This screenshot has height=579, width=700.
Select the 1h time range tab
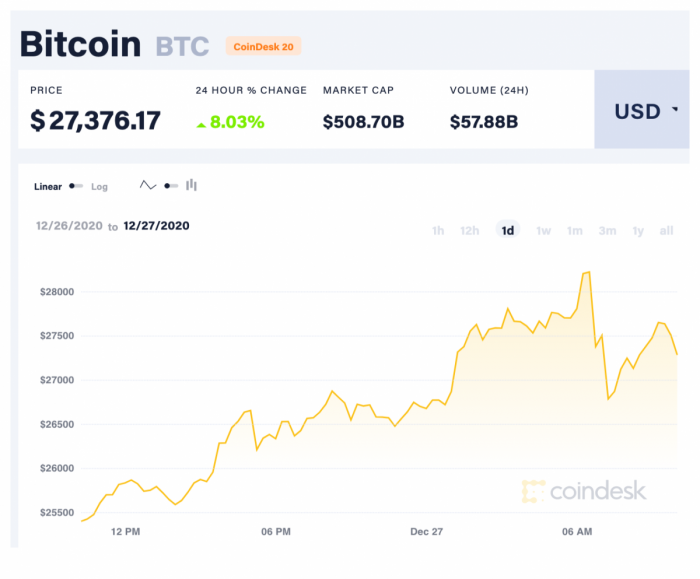point(438,231)
